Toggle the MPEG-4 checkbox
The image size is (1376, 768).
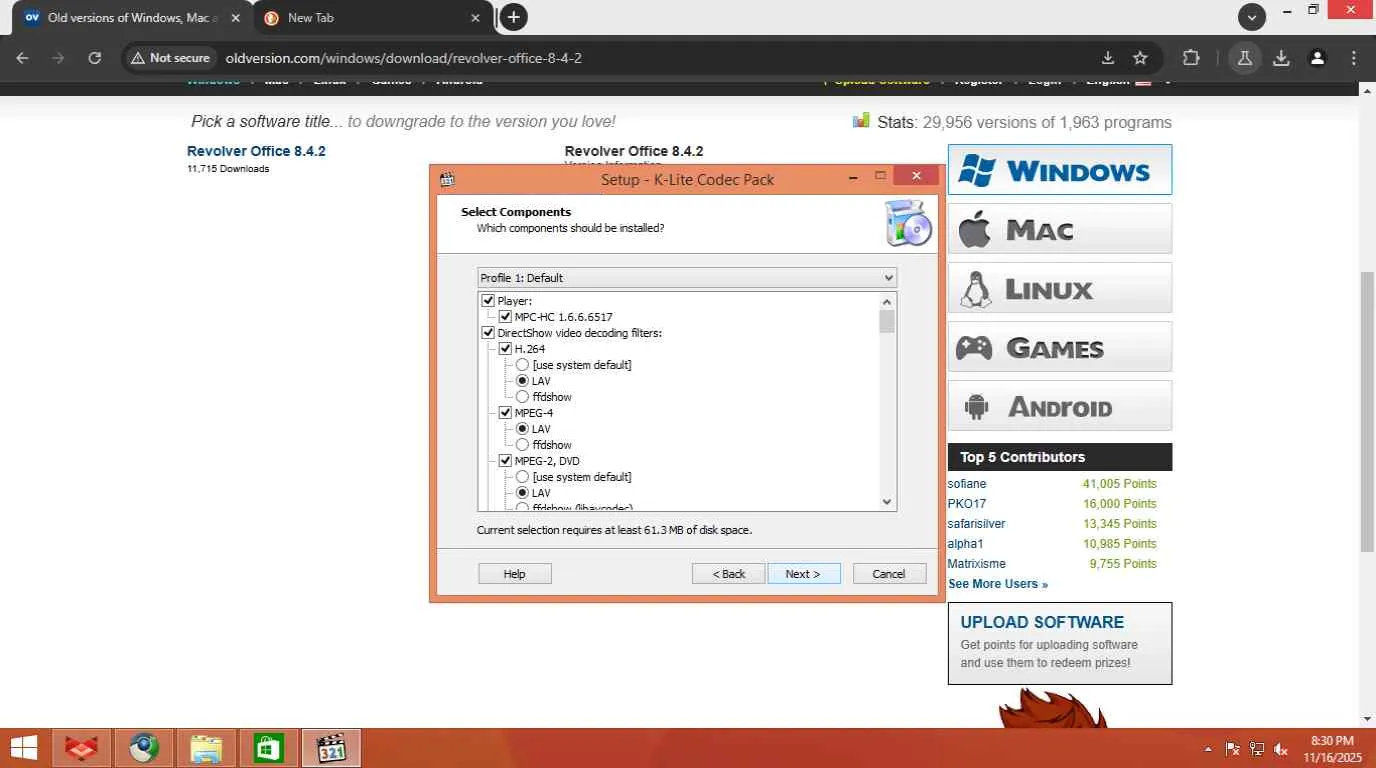[505, 413]
